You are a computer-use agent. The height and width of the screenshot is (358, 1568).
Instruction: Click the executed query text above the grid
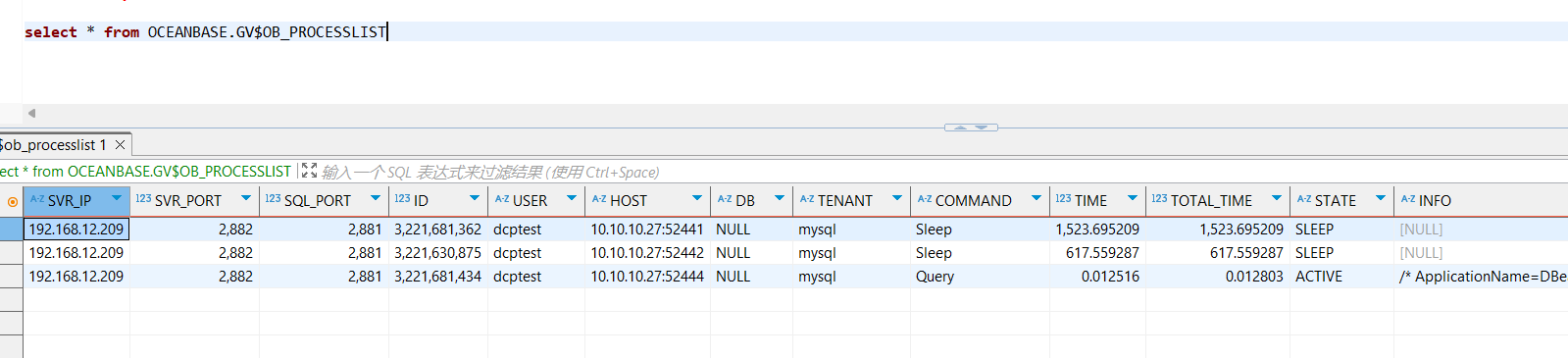pyautogui.click(x=145, y=171)
